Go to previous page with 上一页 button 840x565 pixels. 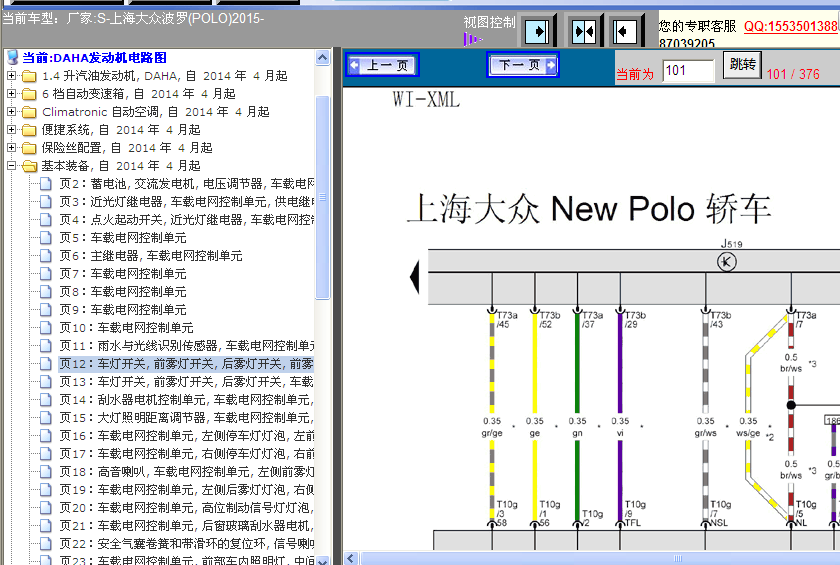(382, 65)
